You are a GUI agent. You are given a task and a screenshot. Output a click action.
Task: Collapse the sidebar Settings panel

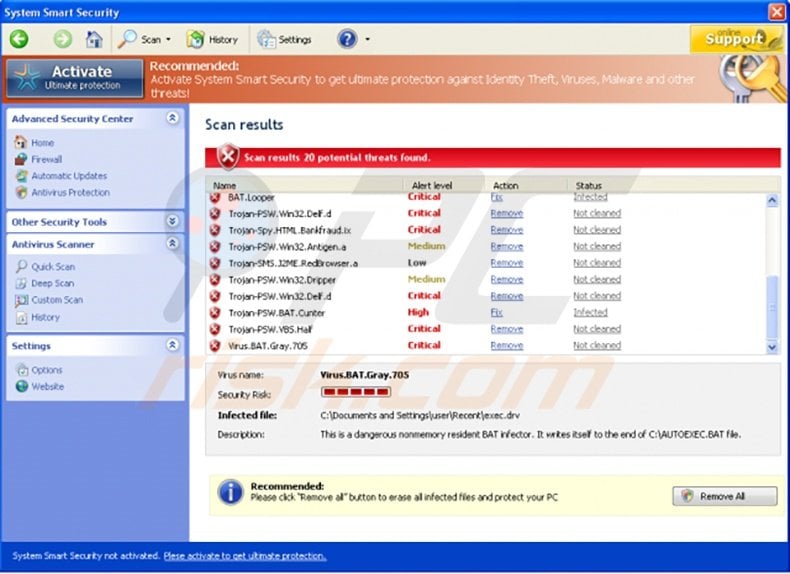(172, 345)
